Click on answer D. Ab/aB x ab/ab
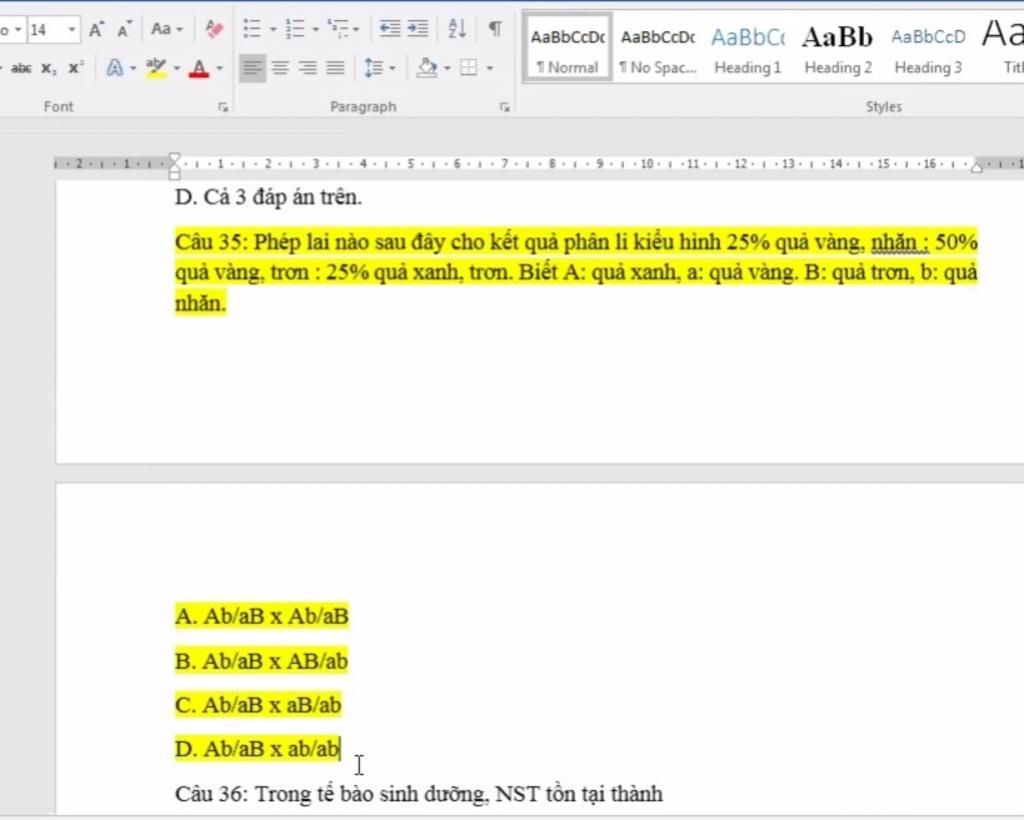The image size is (1024, 820). 257,749
